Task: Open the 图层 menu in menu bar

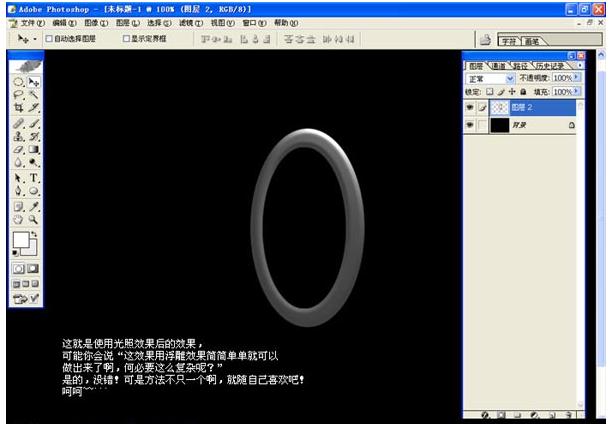Action: [128, 23]
